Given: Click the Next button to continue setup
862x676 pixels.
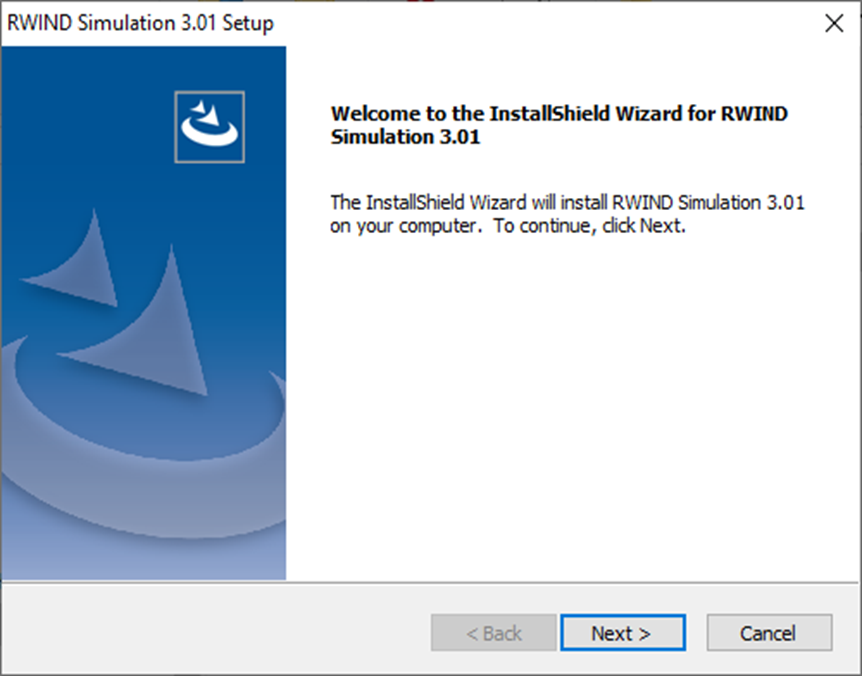Looking at the screenshot, I should pos(623,633).
